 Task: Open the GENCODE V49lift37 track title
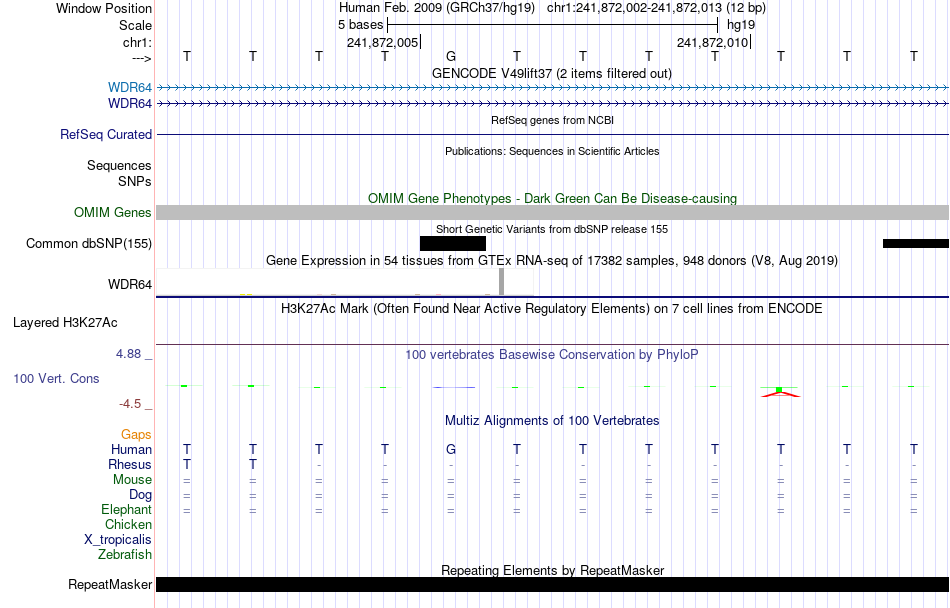point(551,73)
